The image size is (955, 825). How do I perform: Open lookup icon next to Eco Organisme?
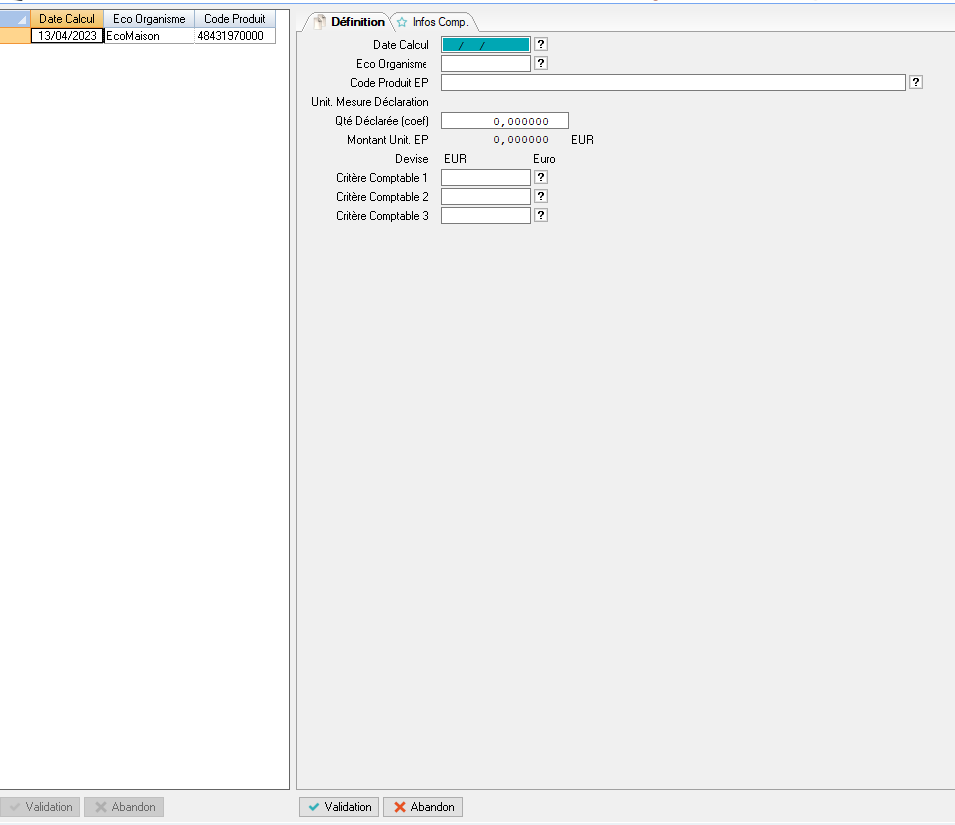point(541,63)
